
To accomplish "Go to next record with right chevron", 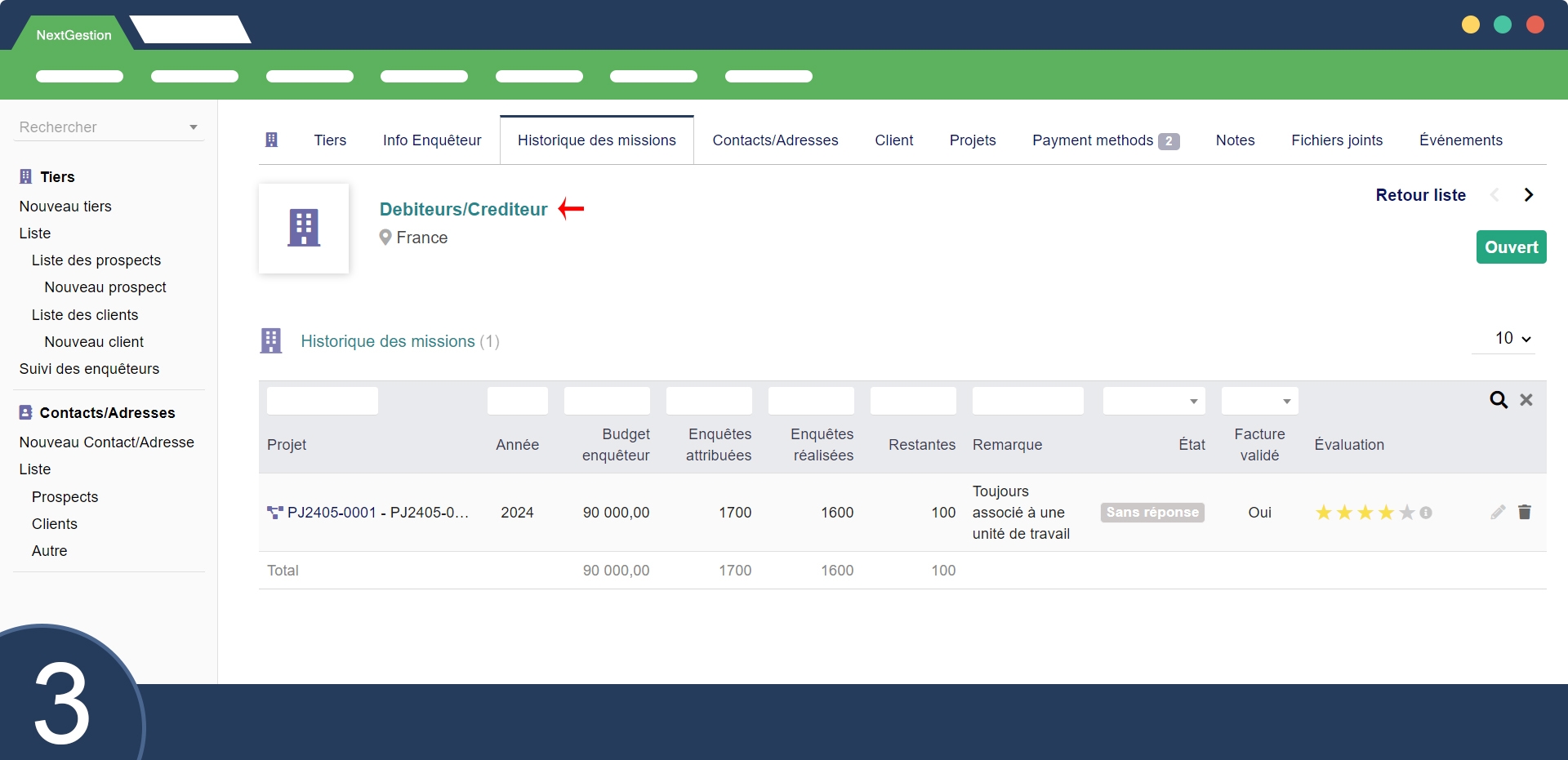I will point(1528,195).
